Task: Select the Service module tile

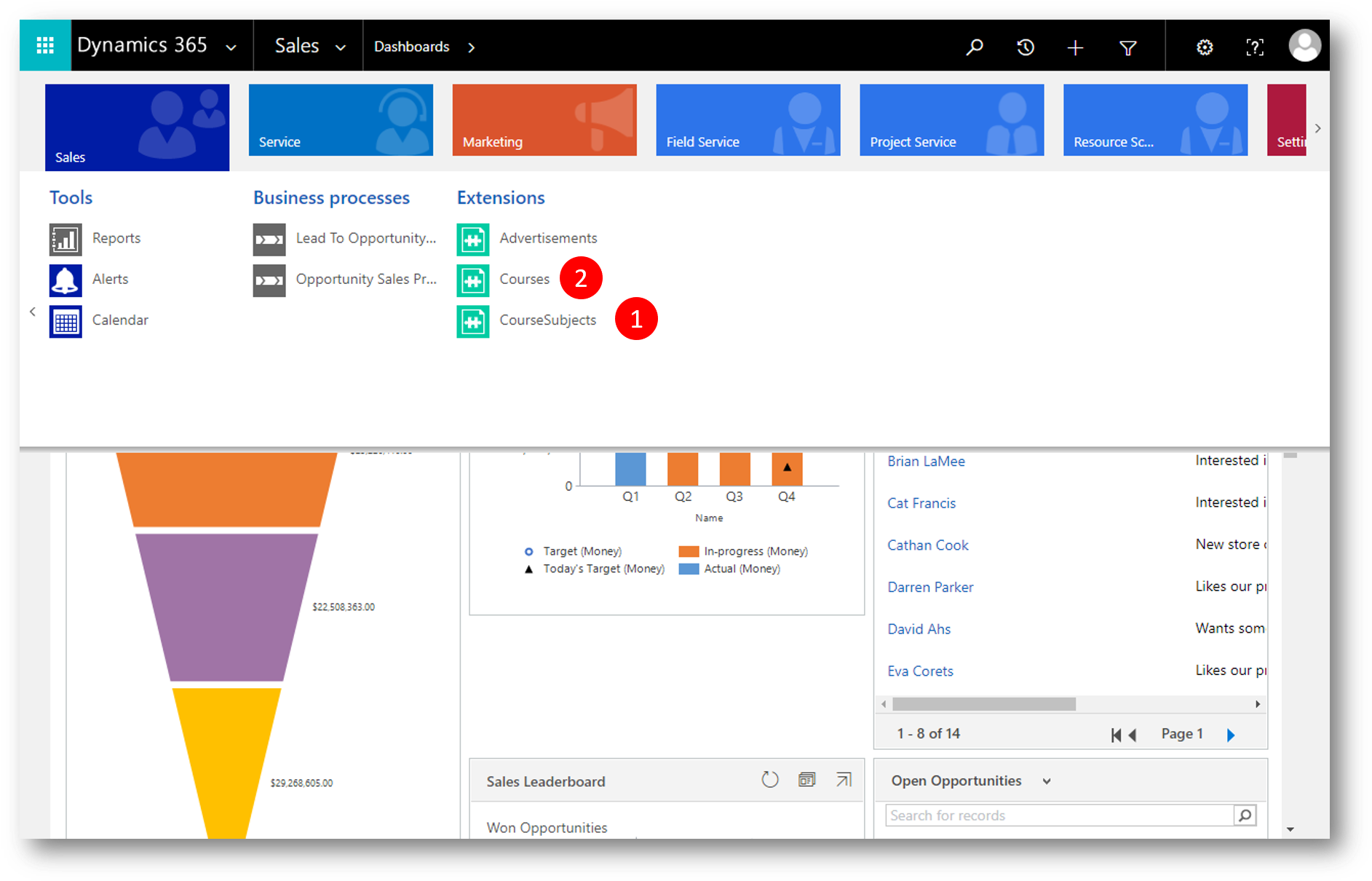Action: click(341, 120)
